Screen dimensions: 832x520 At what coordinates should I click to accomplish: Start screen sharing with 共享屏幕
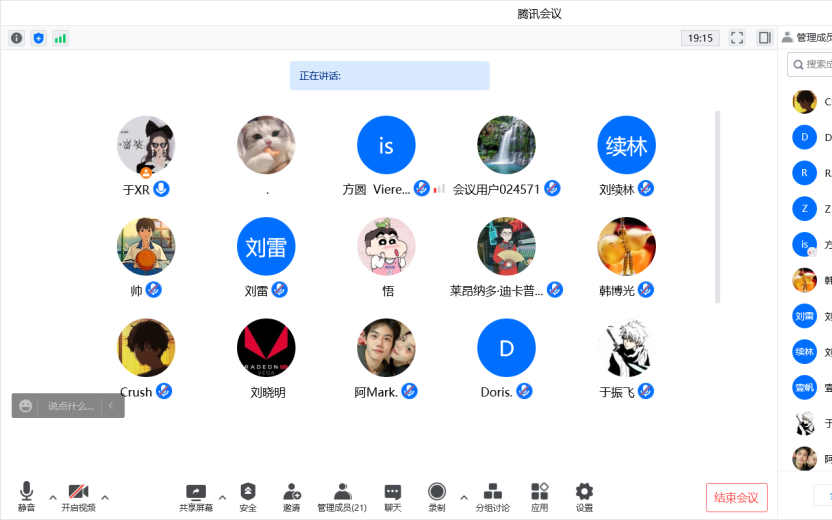[196, 497]
